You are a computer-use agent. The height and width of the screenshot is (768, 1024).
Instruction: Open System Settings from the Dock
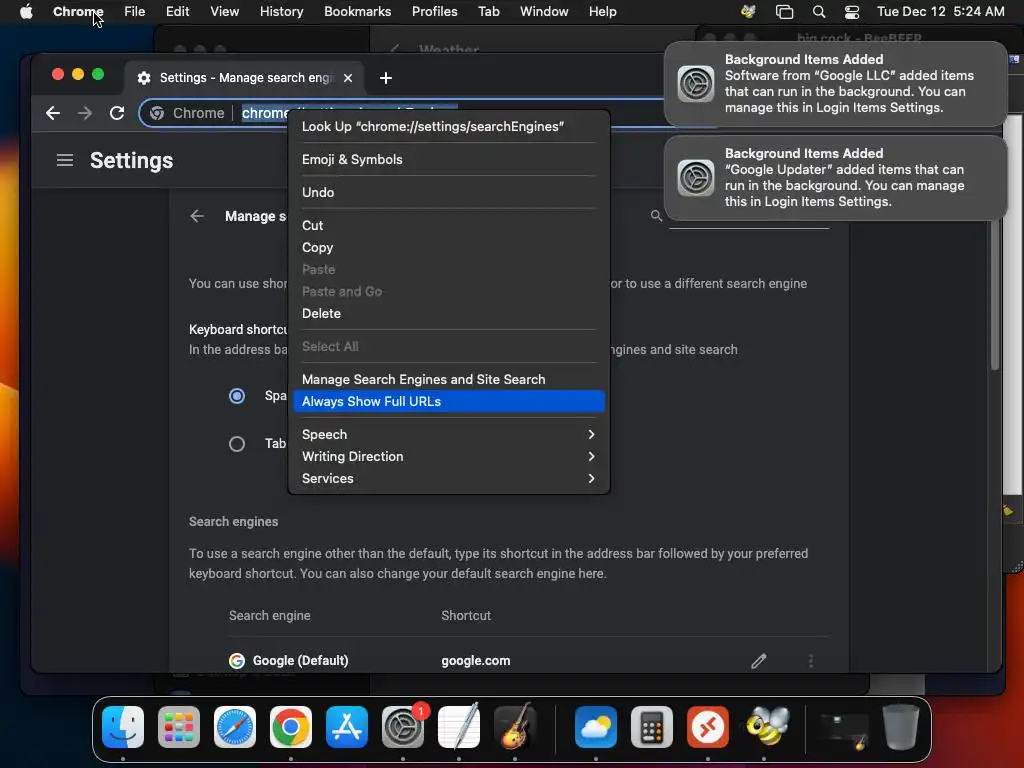point(403,727)
